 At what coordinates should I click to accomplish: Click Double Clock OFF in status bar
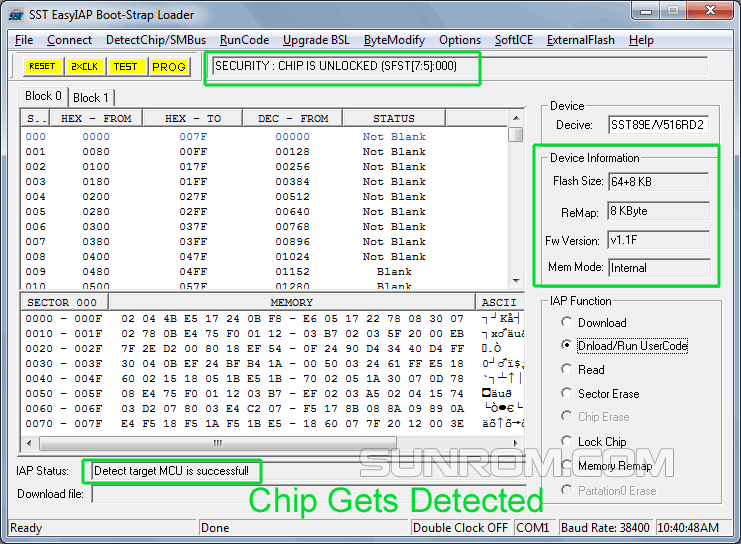coord(460,527)
